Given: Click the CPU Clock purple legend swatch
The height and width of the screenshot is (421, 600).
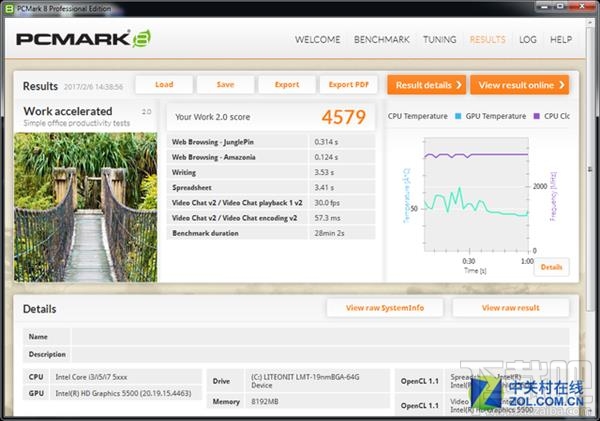Looking at the screenshot, I should click(x=536, y=116).
